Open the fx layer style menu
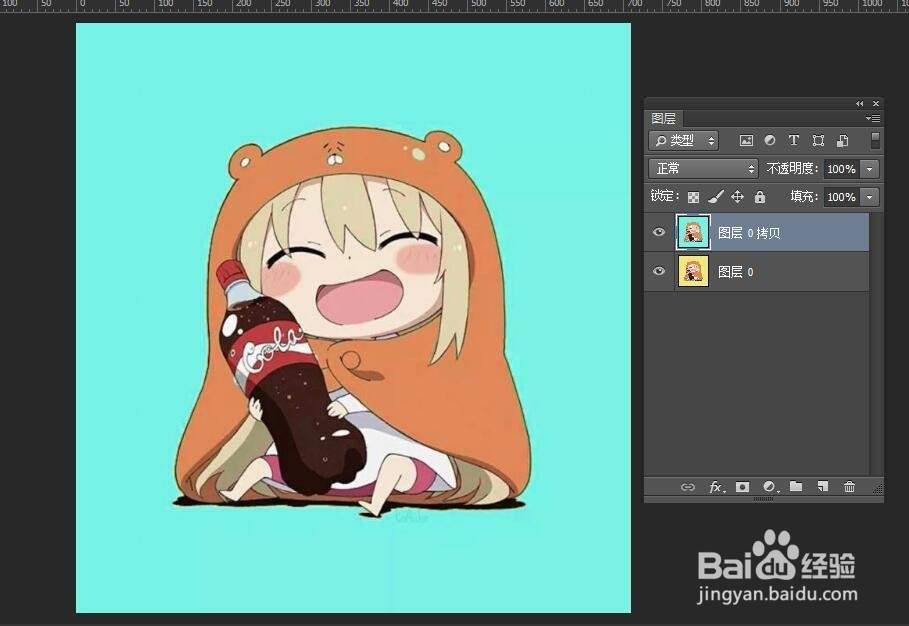909x626 pixels. coord(717,487)
